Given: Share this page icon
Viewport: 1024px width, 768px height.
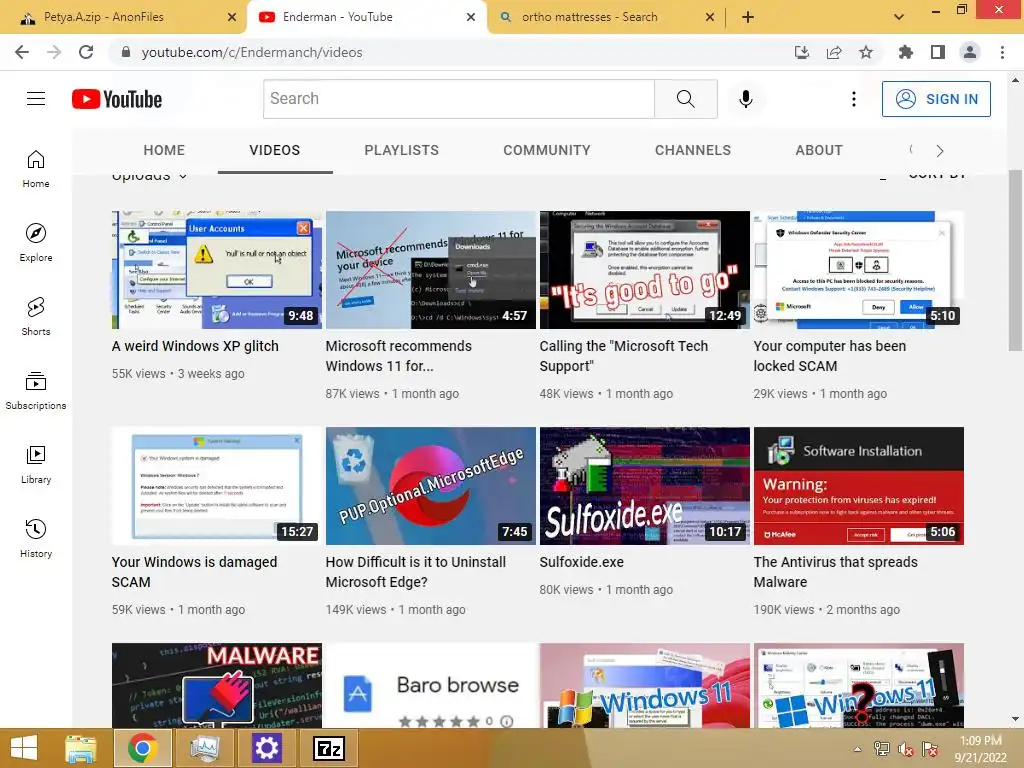Looking at the screenshot, I should tap(834, 52).
